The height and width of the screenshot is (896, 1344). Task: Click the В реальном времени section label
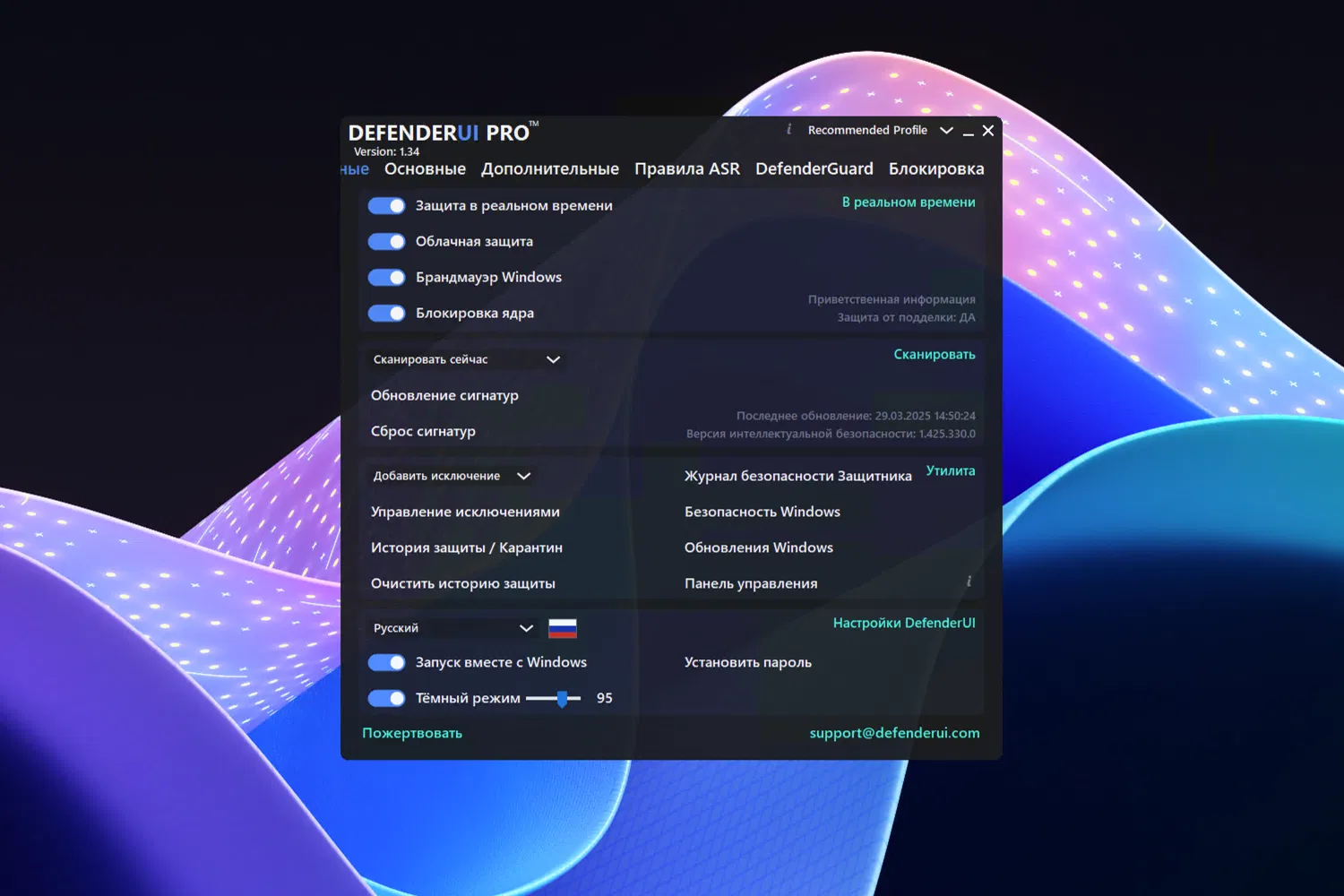point(909,202)
